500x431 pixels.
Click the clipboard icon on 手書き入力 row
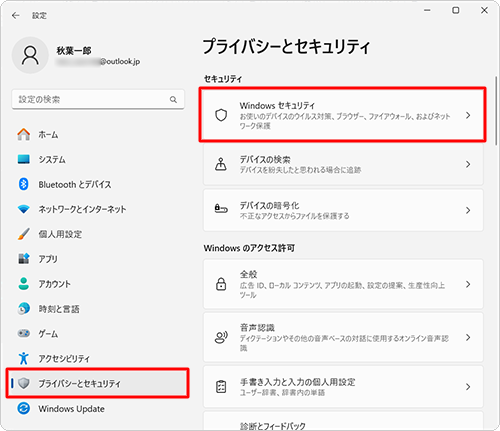click(x=221, y=387)
